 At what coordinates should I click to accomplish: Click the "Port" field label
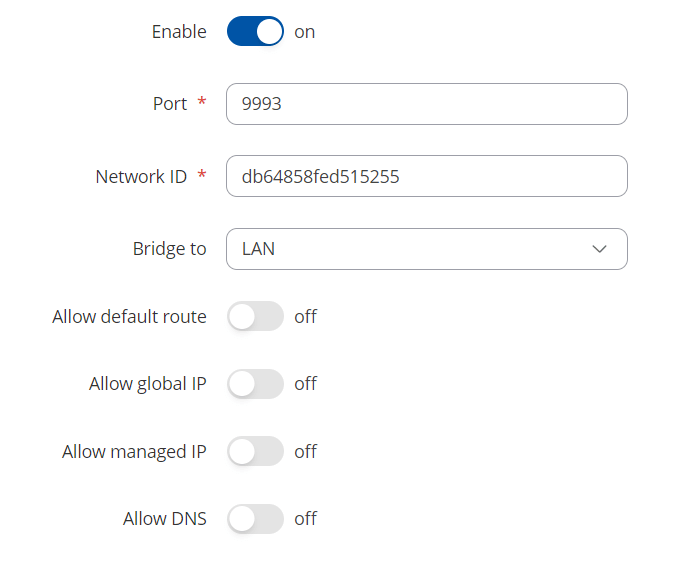(x=169, y=104)
